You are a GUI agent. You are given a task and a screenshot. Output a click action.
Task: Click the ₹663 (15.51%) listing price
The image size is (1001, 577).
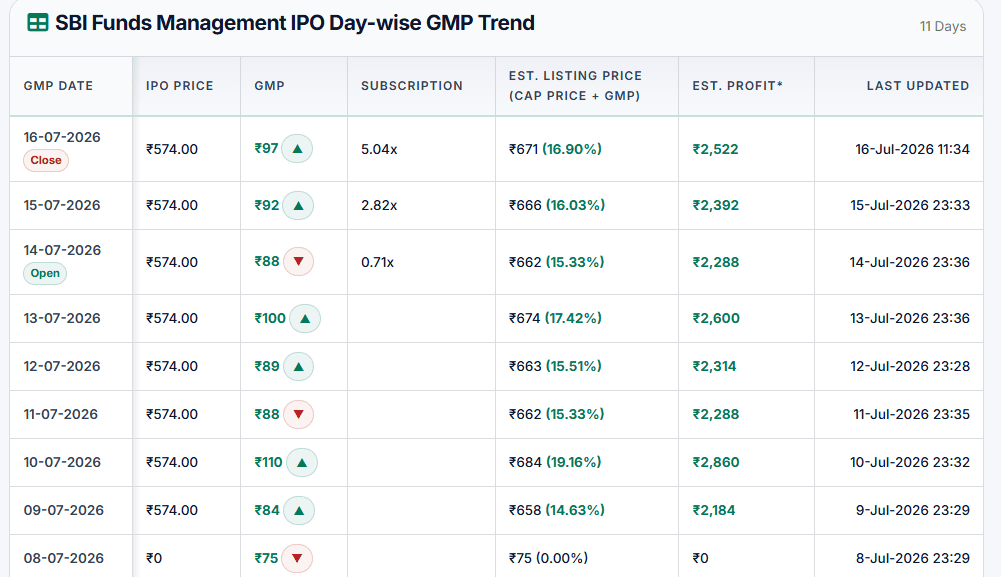(555, 366)
